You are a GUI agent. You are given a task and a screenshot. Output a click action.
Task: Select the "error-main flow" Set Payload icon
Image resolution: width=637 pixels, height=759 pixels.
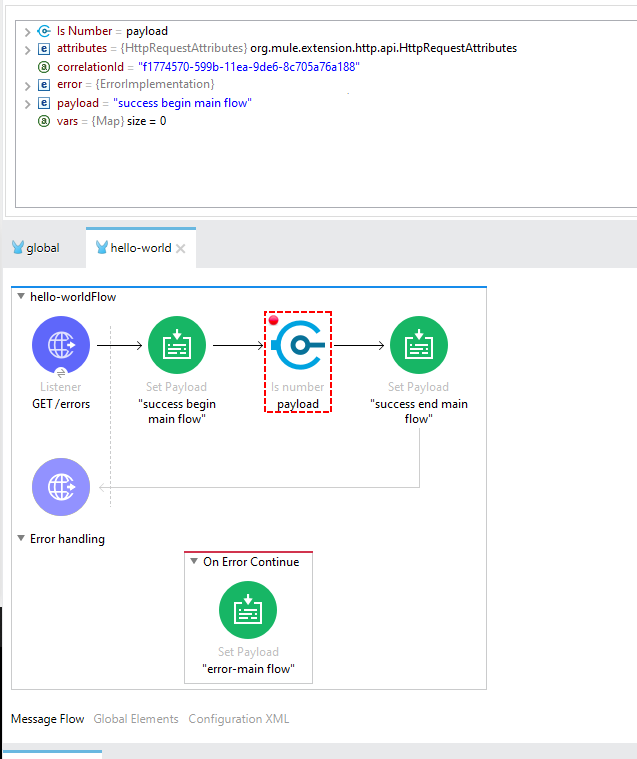[x=248, y=610]
